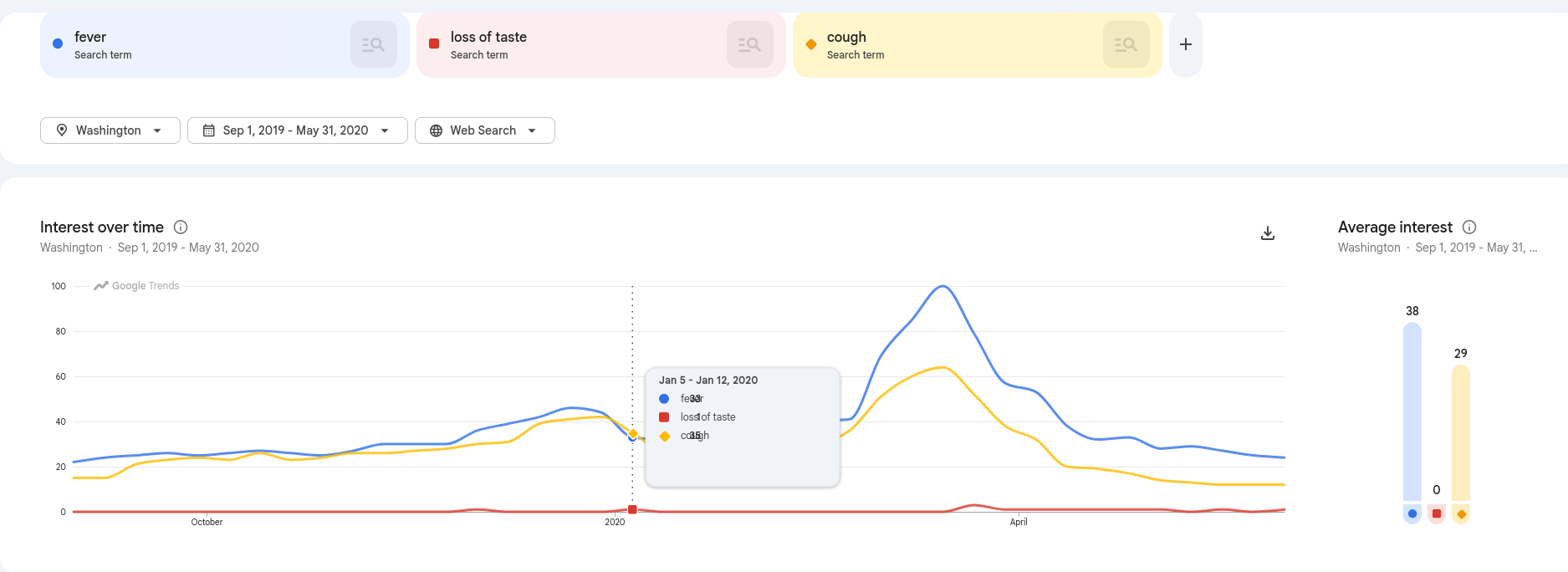Expand the Web Search type dropdown

coord(485,130)
